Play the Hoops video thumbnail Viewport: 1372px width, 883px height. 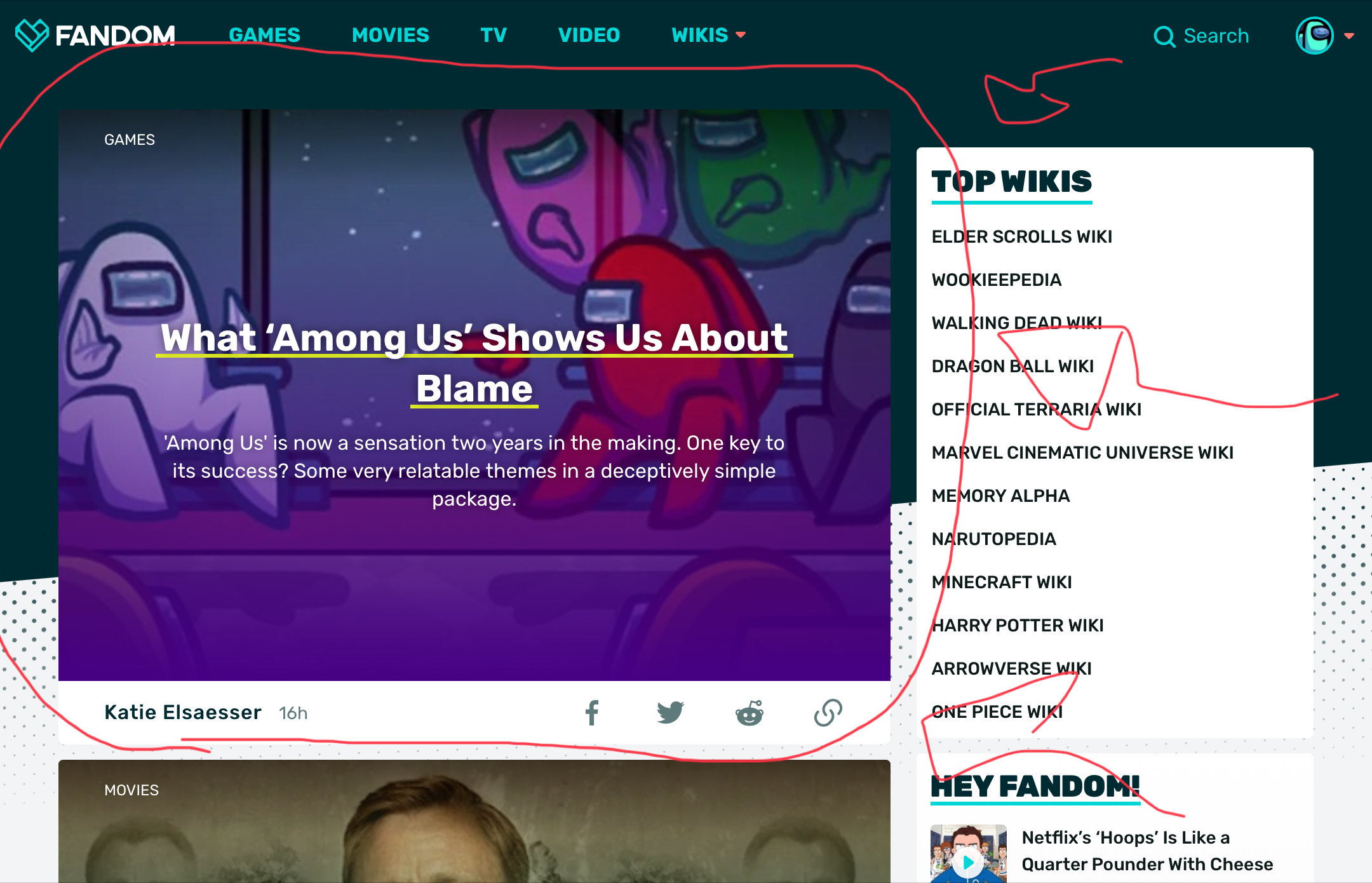(969, 854)
